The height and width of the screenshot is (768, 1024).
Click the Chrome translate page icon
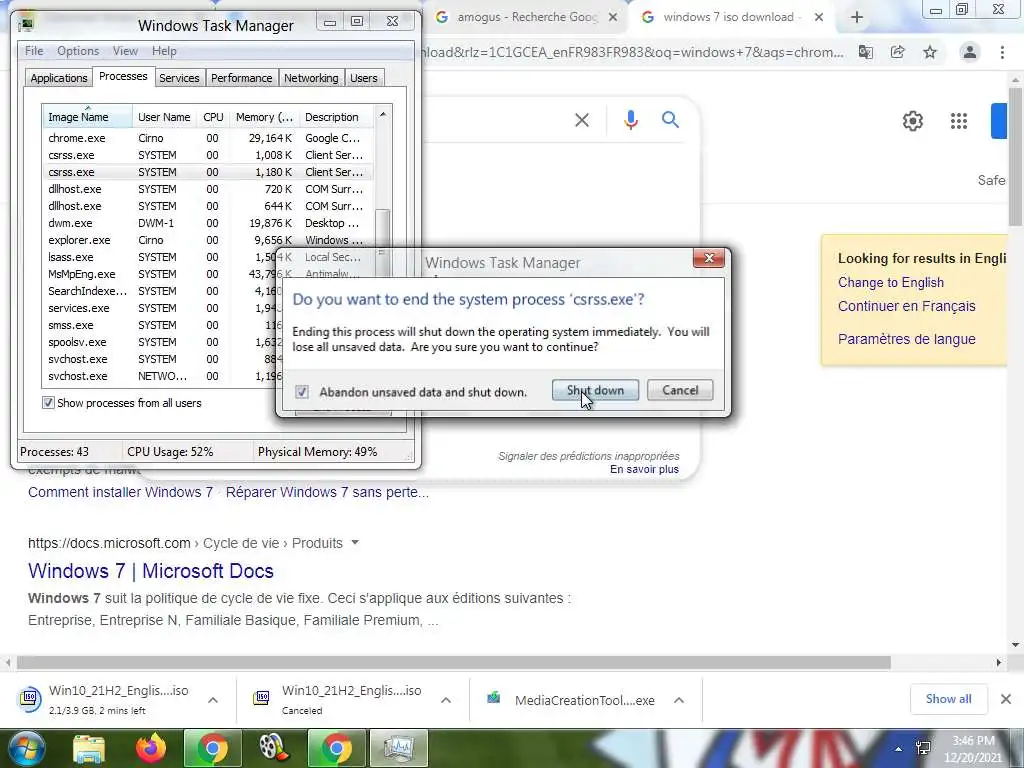[x=866, y=52]
